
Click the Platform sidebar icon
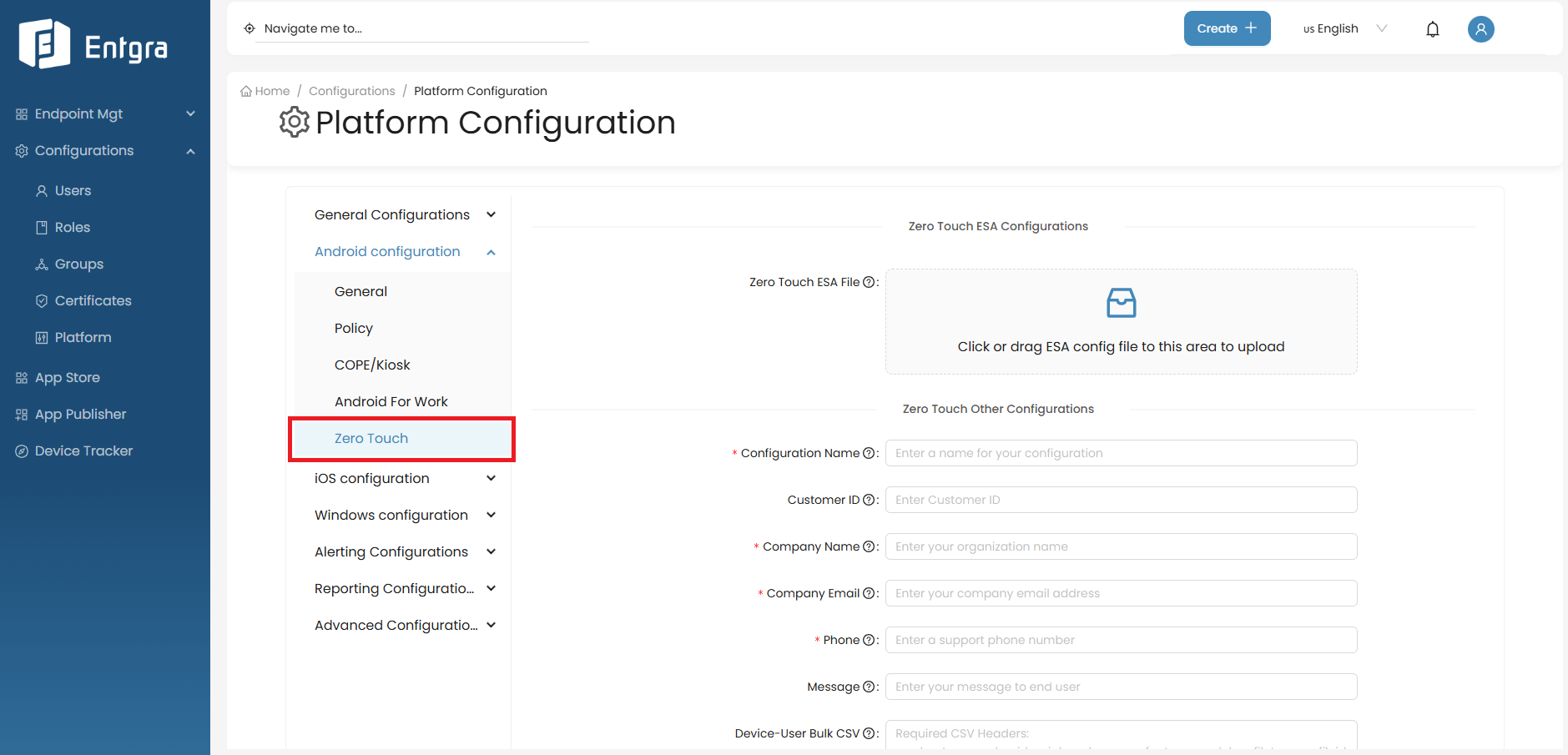click(42, 338)
